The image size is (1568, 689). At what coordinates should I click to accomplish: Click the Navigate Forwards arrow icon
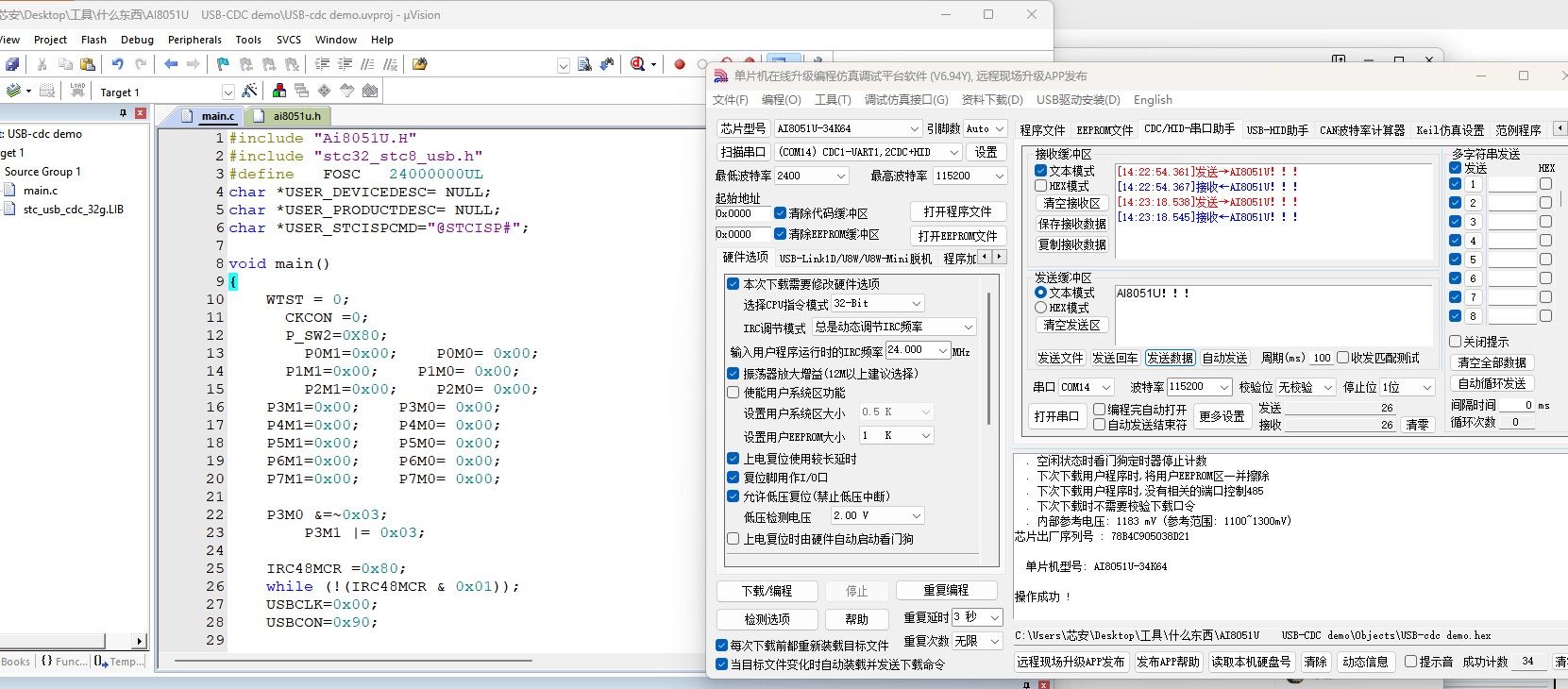194,64
